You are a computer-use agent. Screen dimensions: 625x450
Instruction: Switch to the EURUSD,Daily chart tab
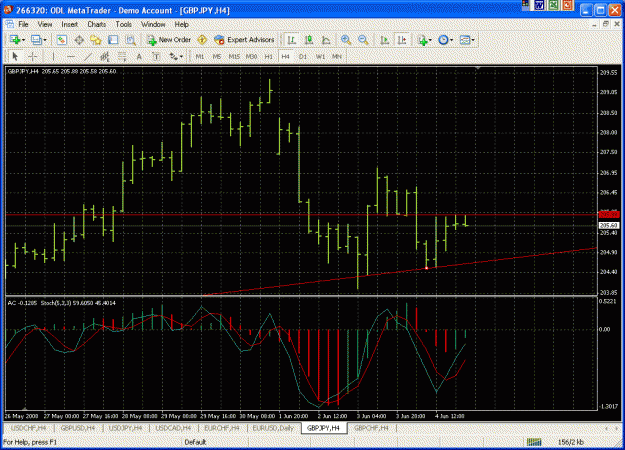pyautogui.click(x=273, y=428)
